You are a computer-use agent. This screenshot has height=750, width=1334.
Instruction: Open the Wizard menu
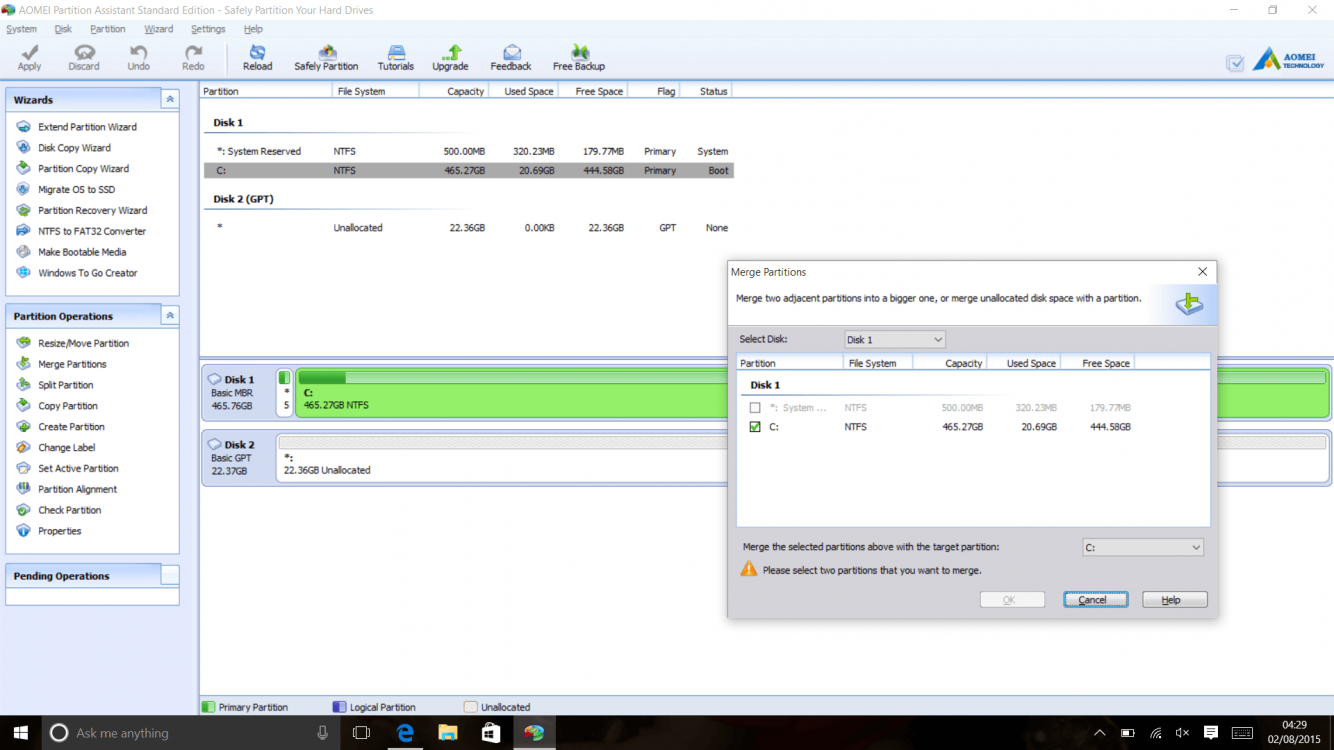(x=158, y=29)
